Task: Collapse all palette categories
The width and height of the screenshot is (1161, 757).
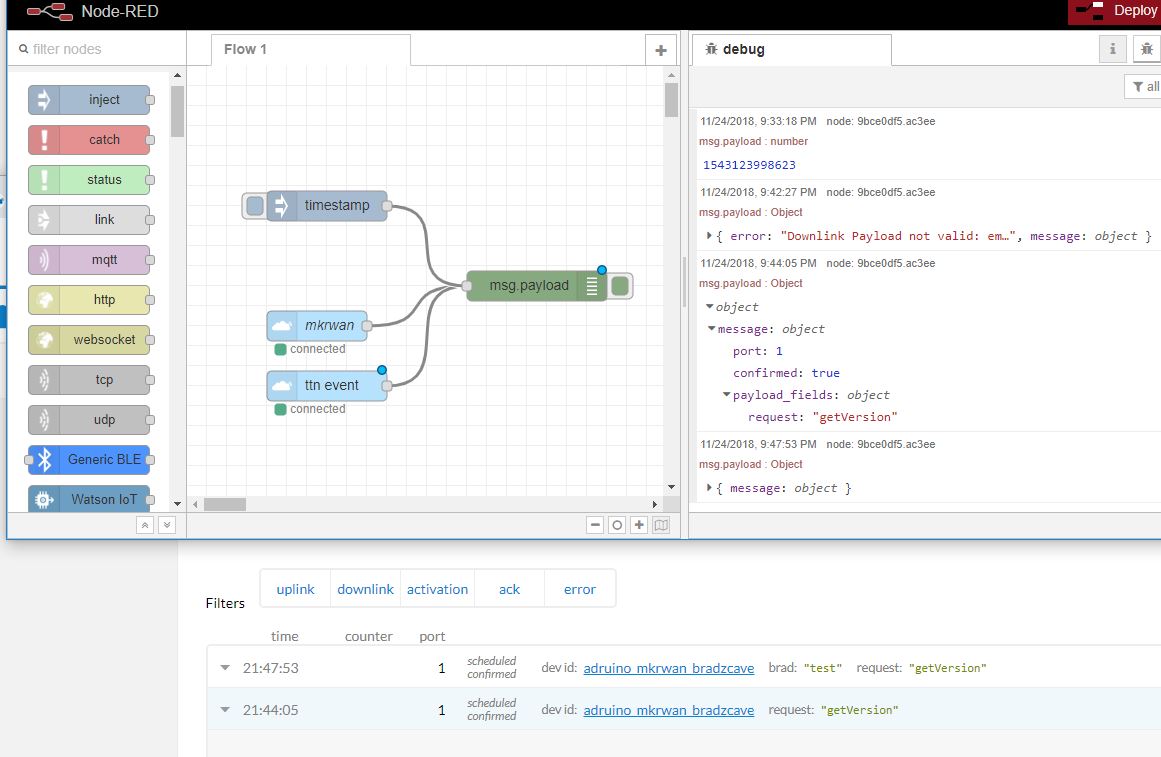Action: pyautogui.click(x=145, y=525)
